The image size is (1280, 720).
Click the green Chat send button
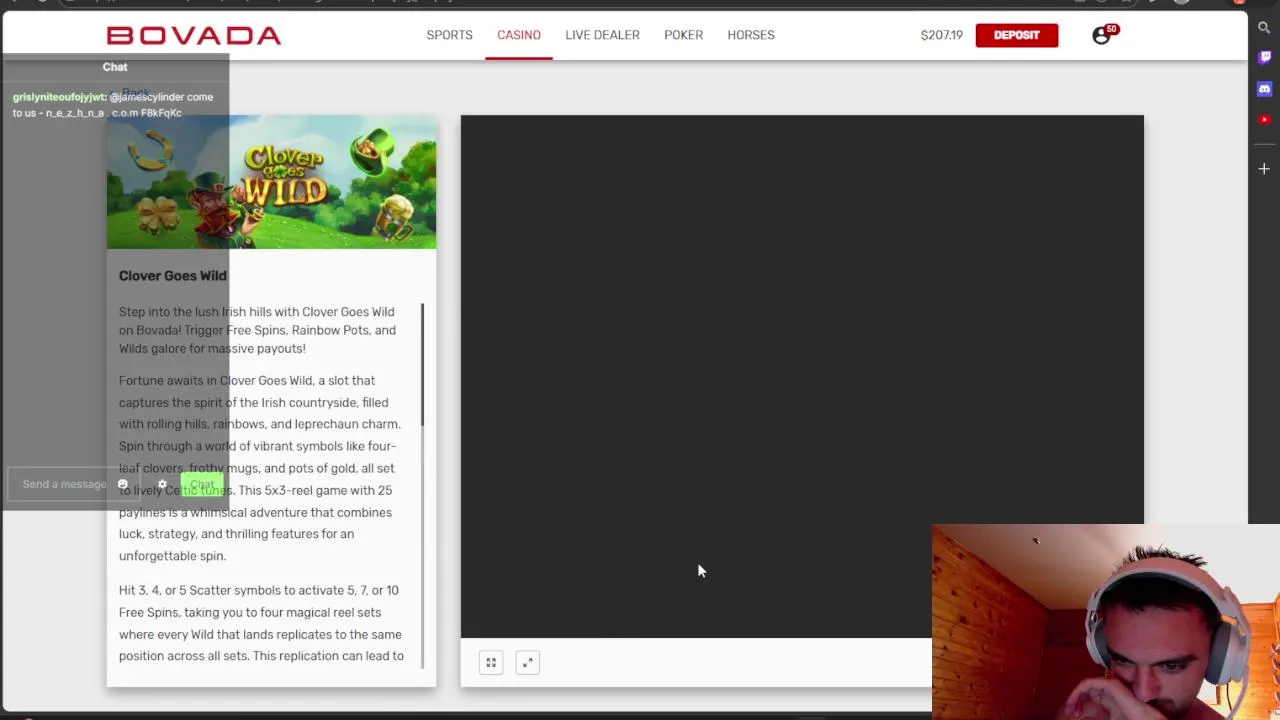tap(202, 485)
